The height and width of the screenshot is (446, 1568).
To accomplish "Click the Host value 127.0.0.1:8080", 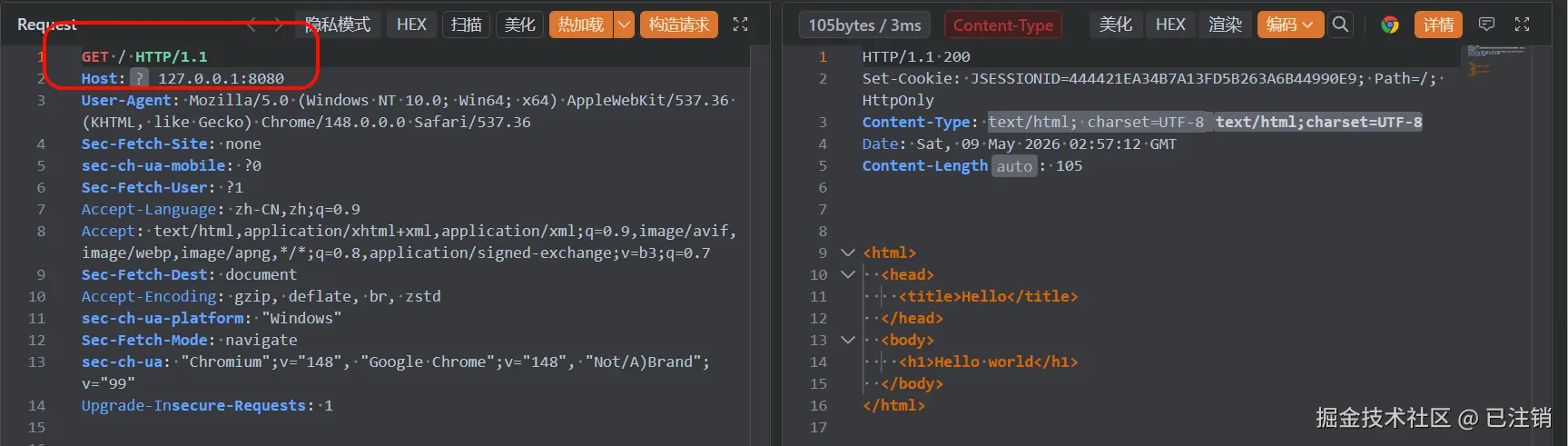I will [x=221, y=78].
